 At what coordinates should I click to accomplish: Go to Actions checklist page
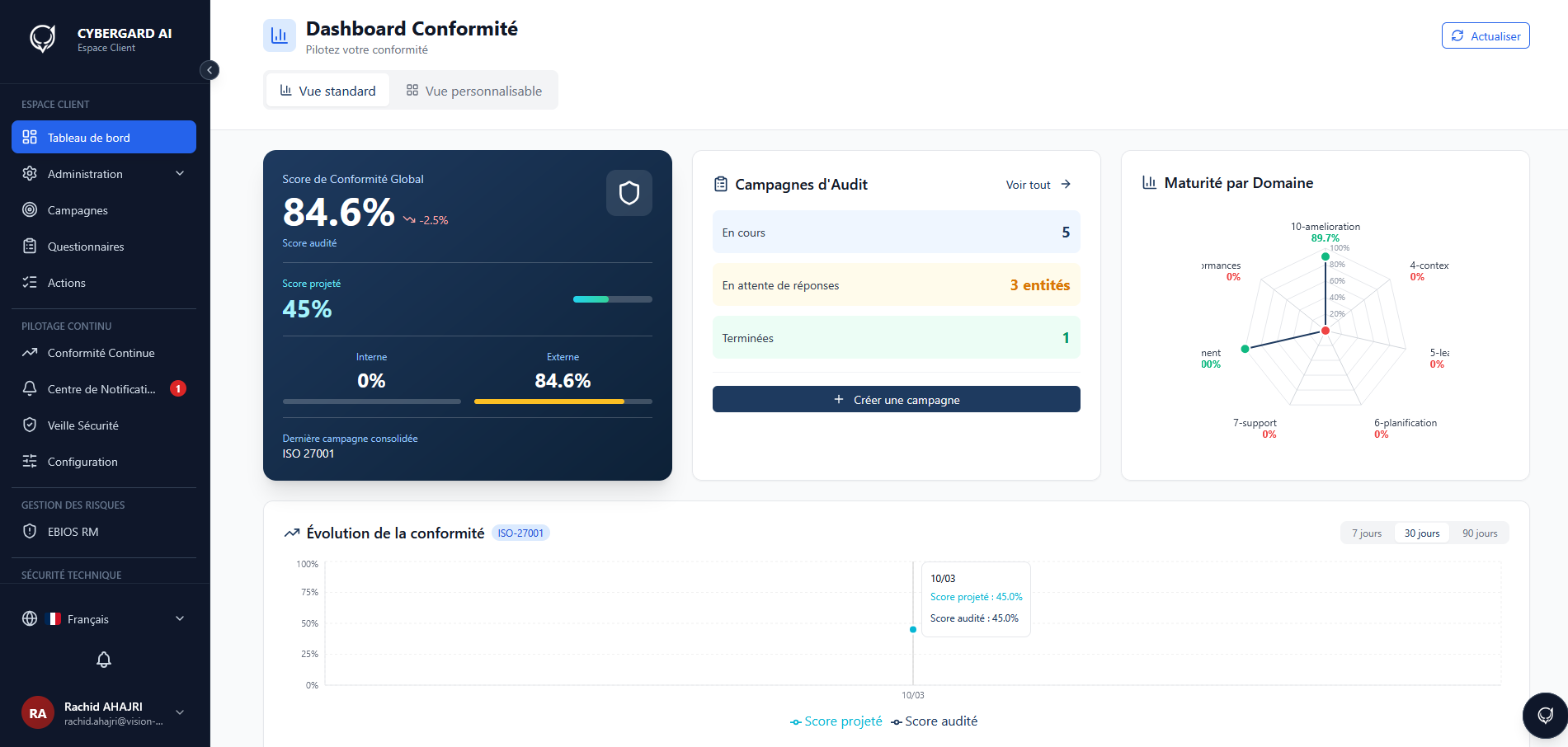click(104, 283)
